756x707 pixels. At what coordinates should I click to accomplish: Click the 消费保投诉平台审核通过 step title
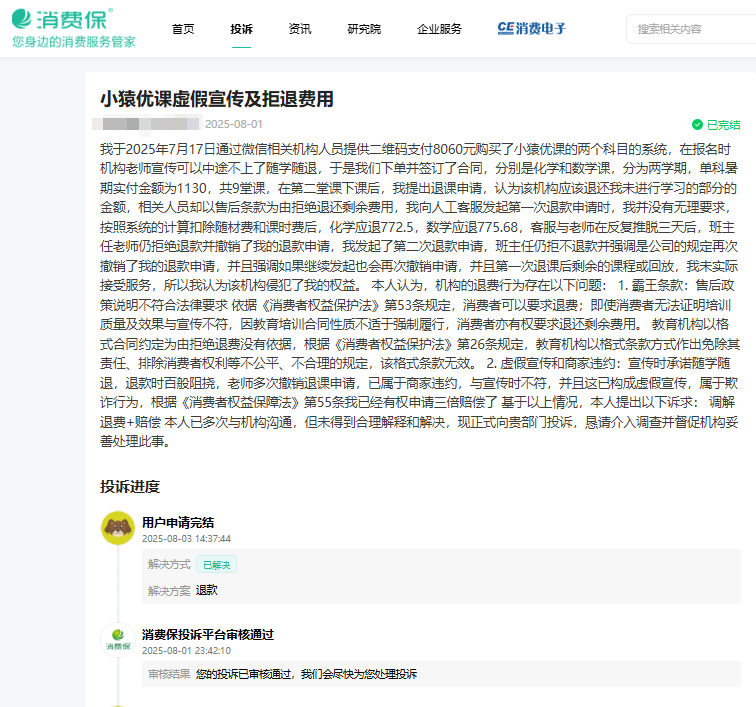[208, 635]
